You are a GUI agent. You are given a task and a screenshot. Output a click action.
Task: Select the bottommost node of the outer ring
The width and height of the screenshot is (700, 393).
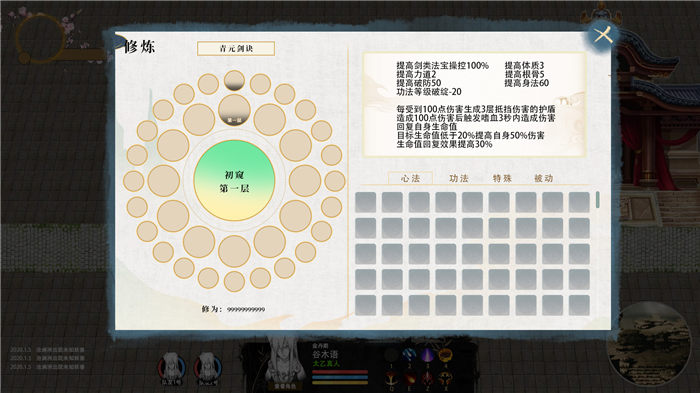point(234,281)
